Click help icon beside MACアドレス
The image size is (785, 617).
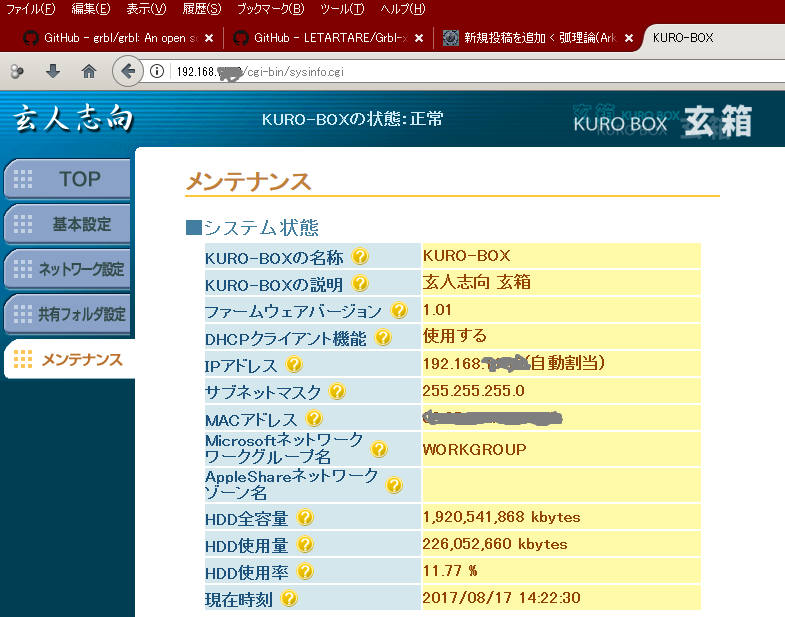point(315,419)
